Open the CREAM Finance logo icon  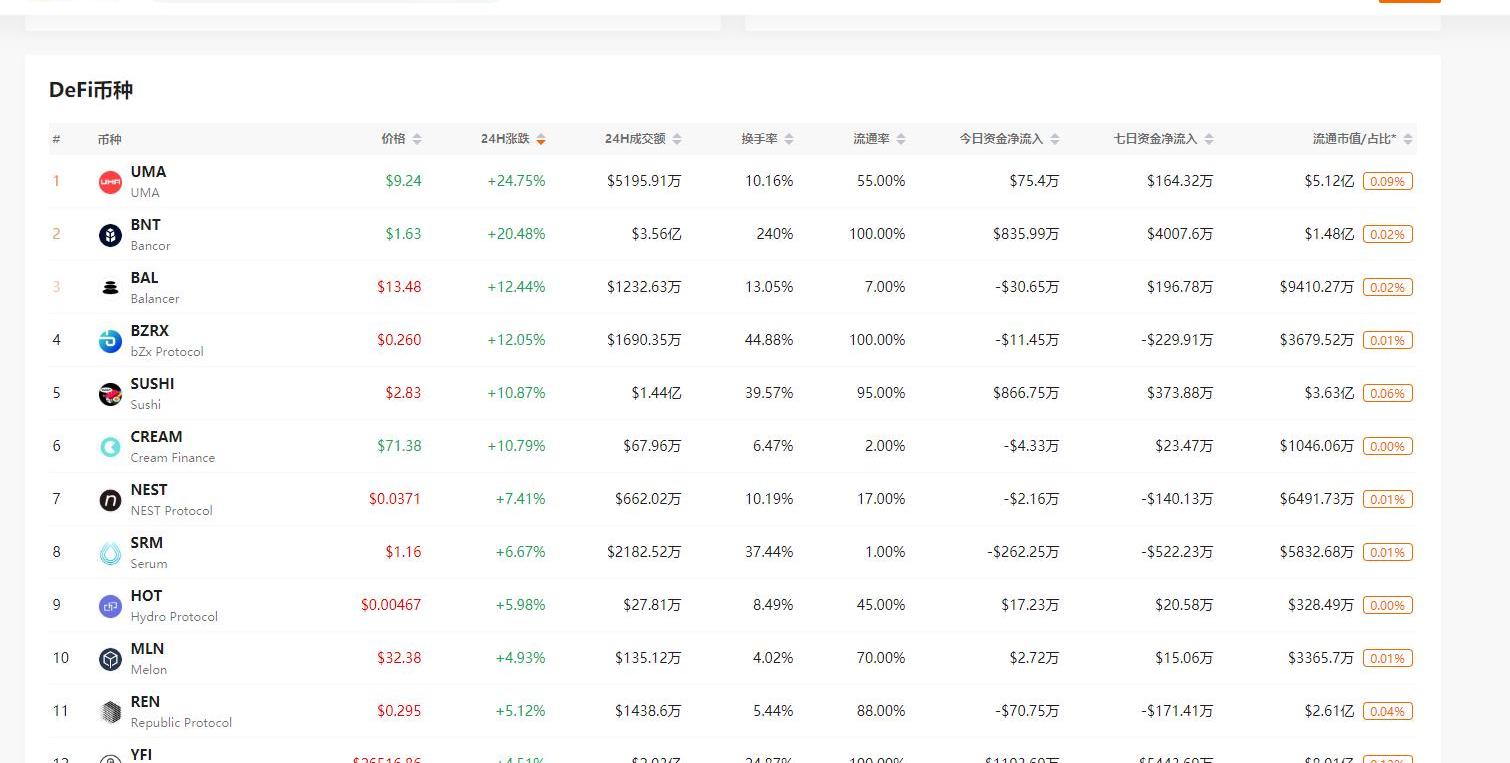pos(110,447)
